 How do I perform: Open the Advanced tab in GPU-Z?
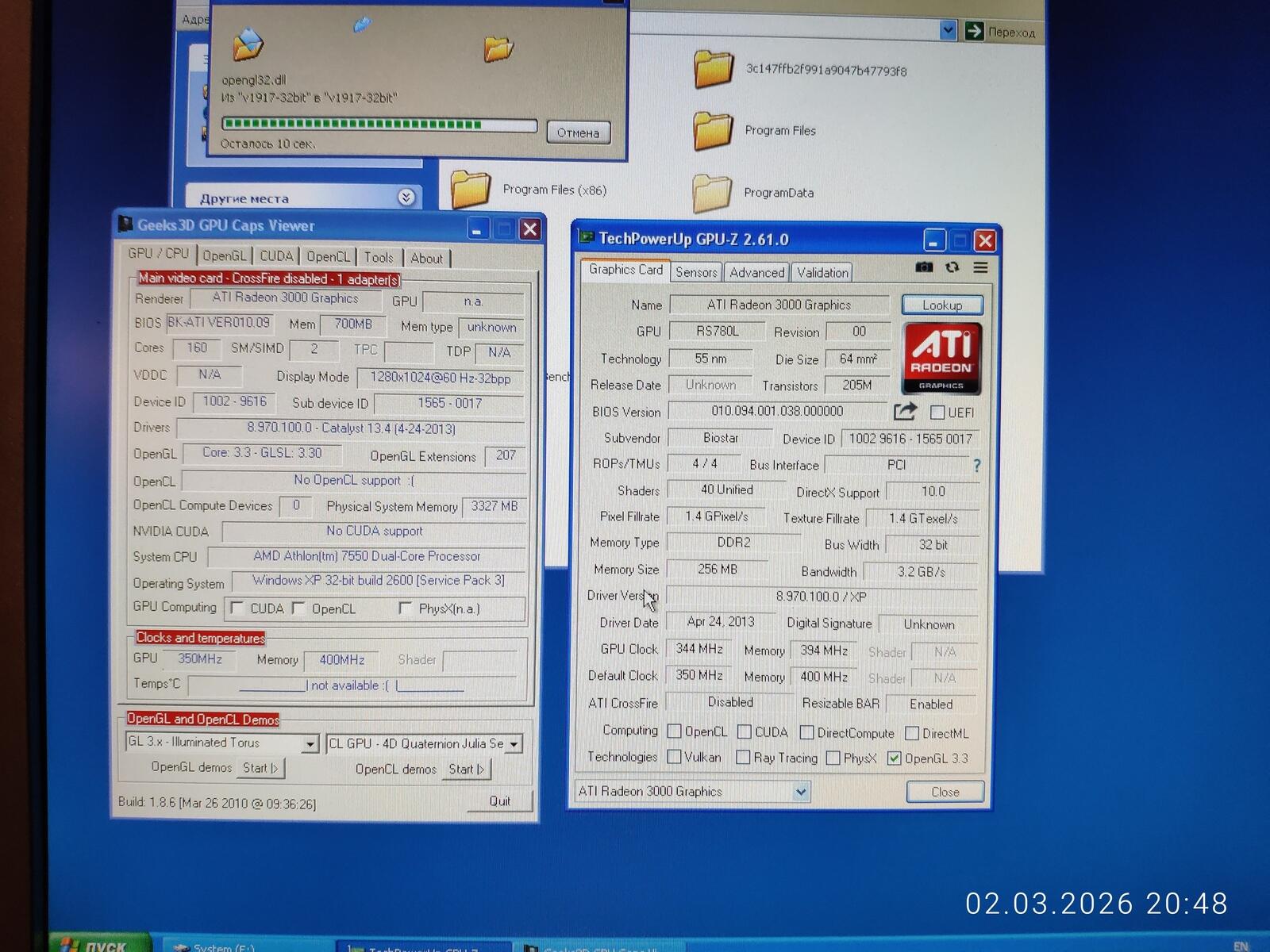(757, 272)
